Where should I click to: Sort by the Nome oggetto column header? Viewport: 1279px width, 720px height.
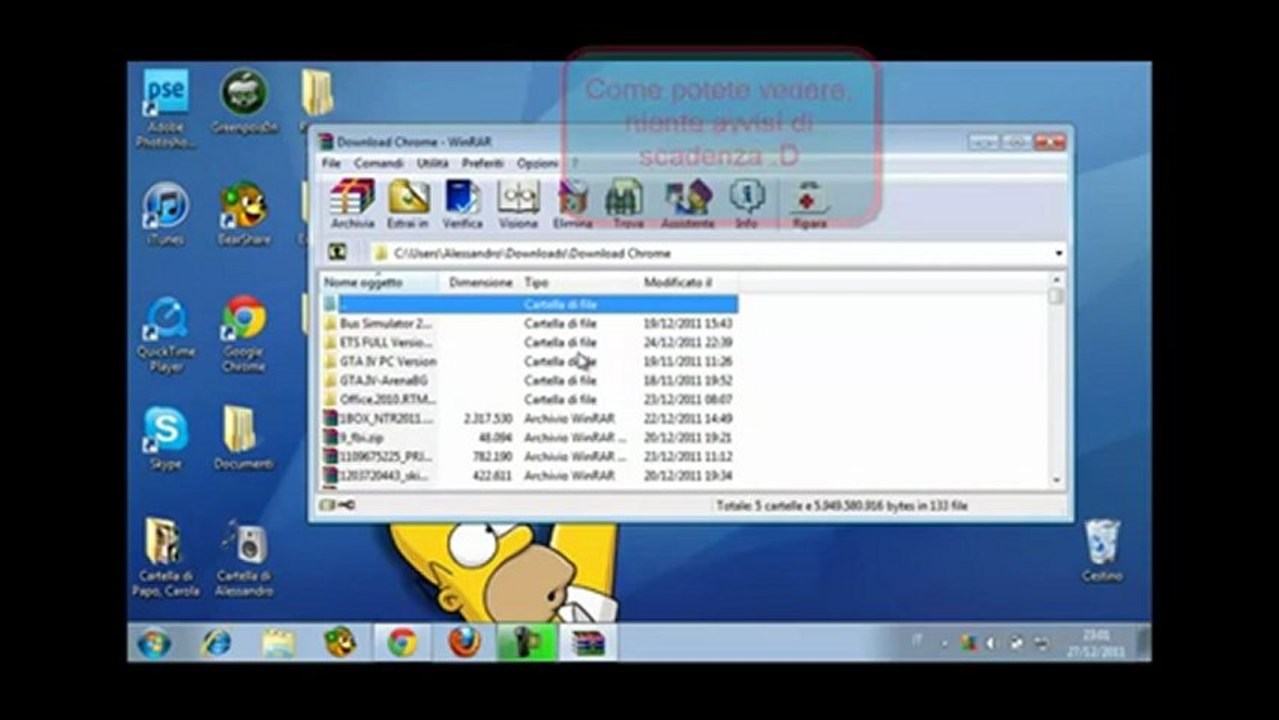point(380,283)
